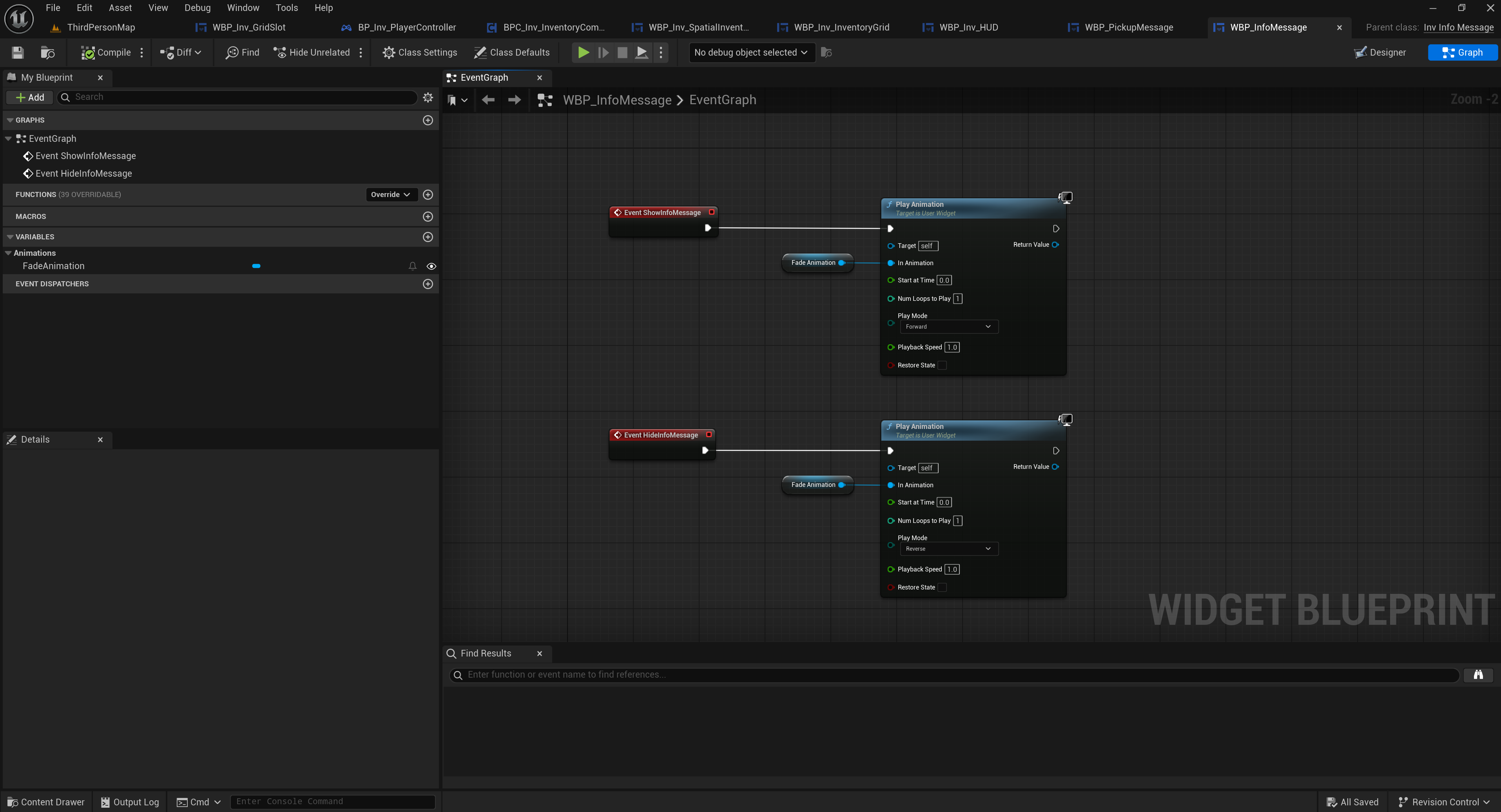The height and width of the screenshot is (812, 1501).
Task: Toggle FadeAnimation variable eye visibility
Action: 431,266
